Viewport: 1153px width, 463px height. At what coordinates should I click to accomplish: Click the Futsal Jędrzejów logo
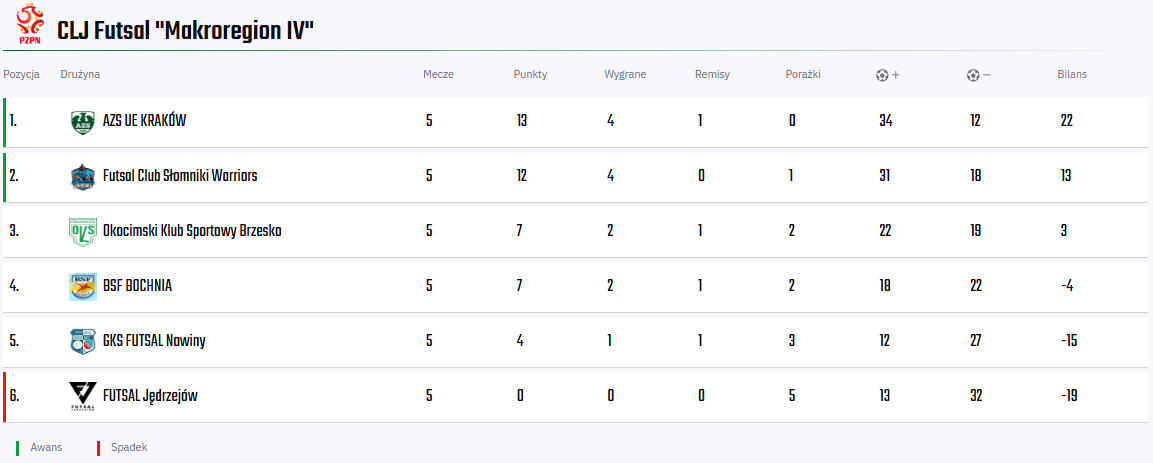coord(83,396)
